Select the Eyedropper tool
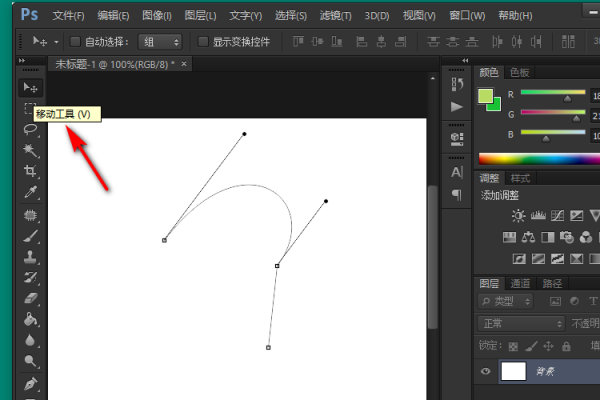This screenshot has height=400, width=600. coord(30,192)
